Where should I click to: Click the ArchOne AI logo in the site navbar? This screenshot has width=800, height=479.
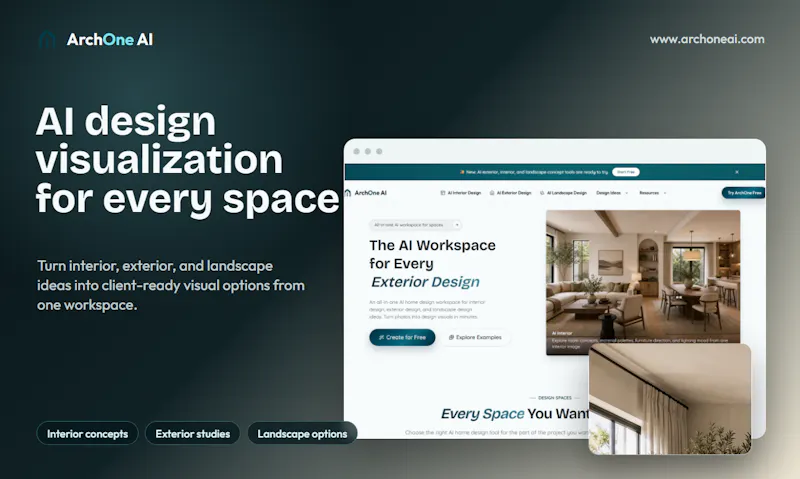pyautogui.click(x=366, y=193)
